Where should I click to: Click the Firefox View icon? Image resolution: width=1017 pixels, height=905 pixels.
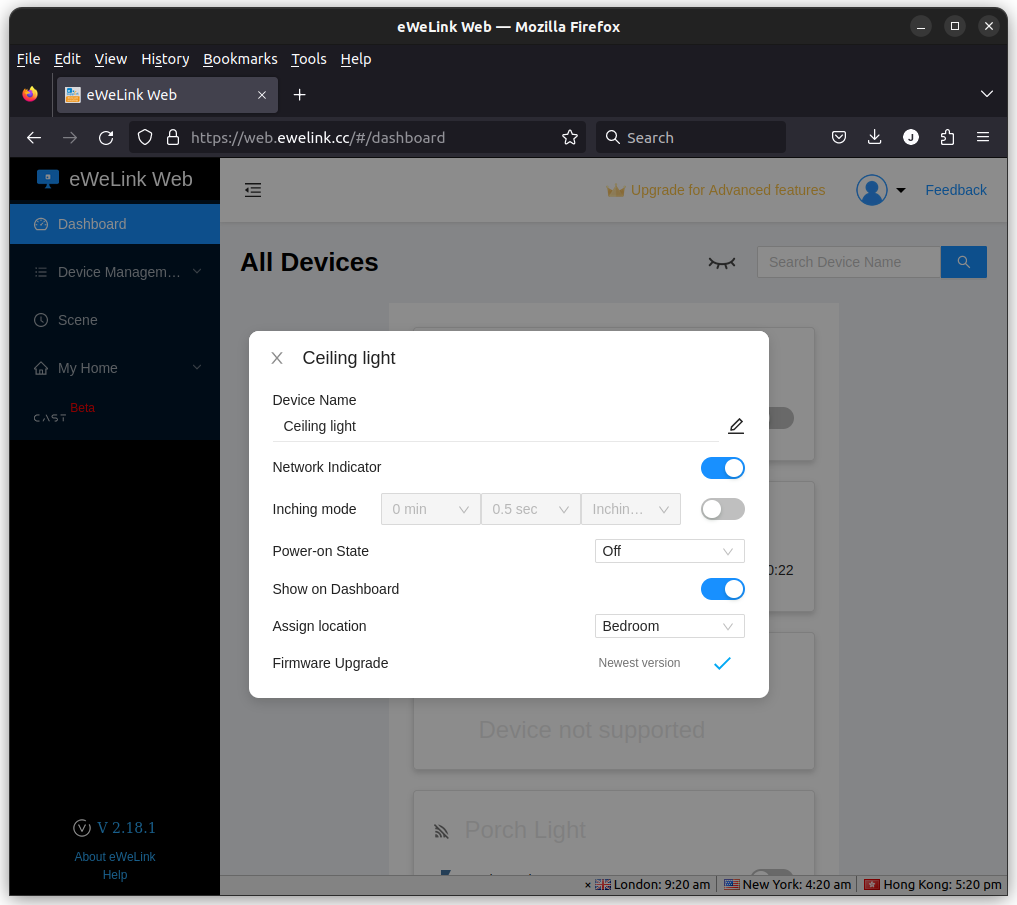click(x=30, y=95)
